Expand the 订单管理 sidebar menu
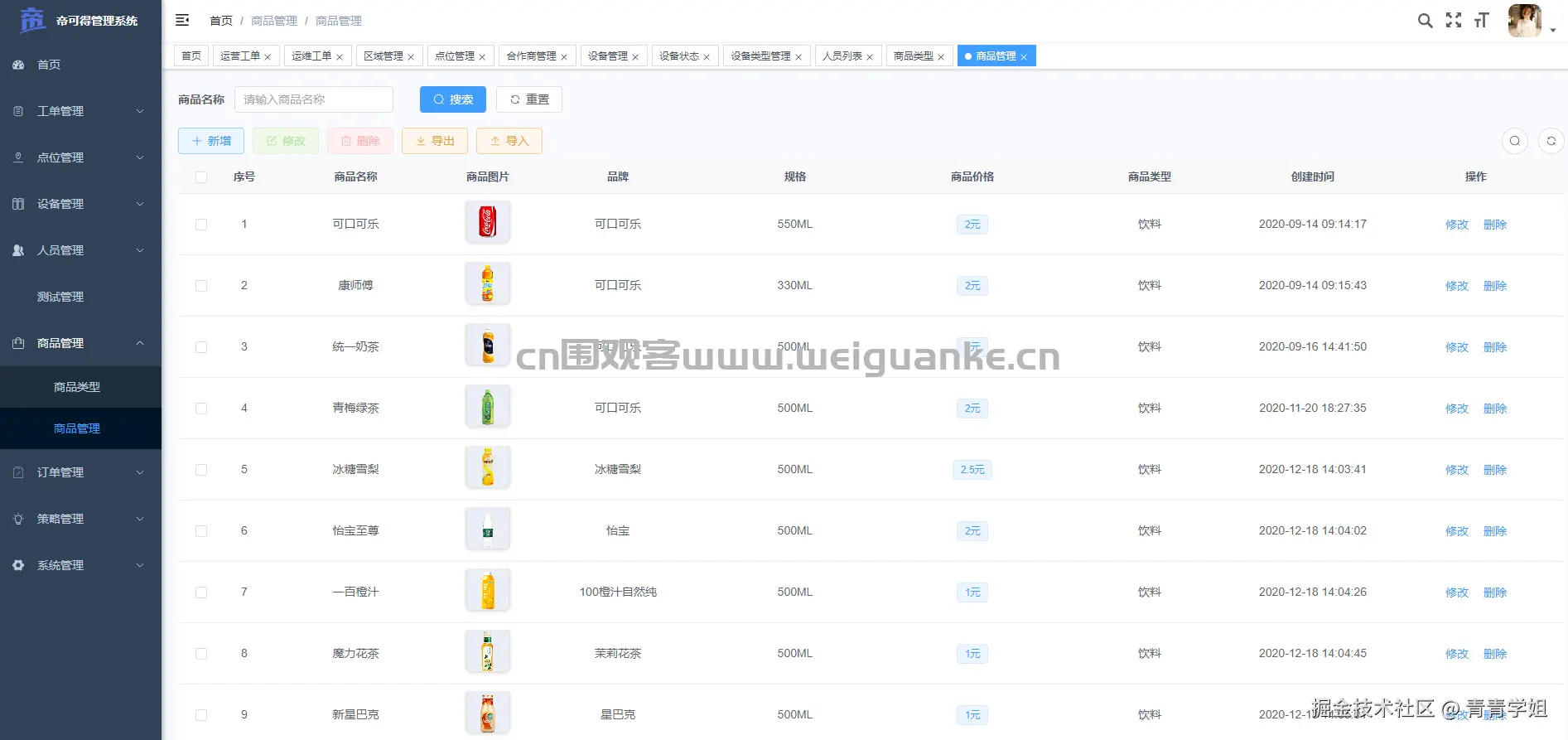Viewport: 1568px width, 740px height. [x=80, y=472]
